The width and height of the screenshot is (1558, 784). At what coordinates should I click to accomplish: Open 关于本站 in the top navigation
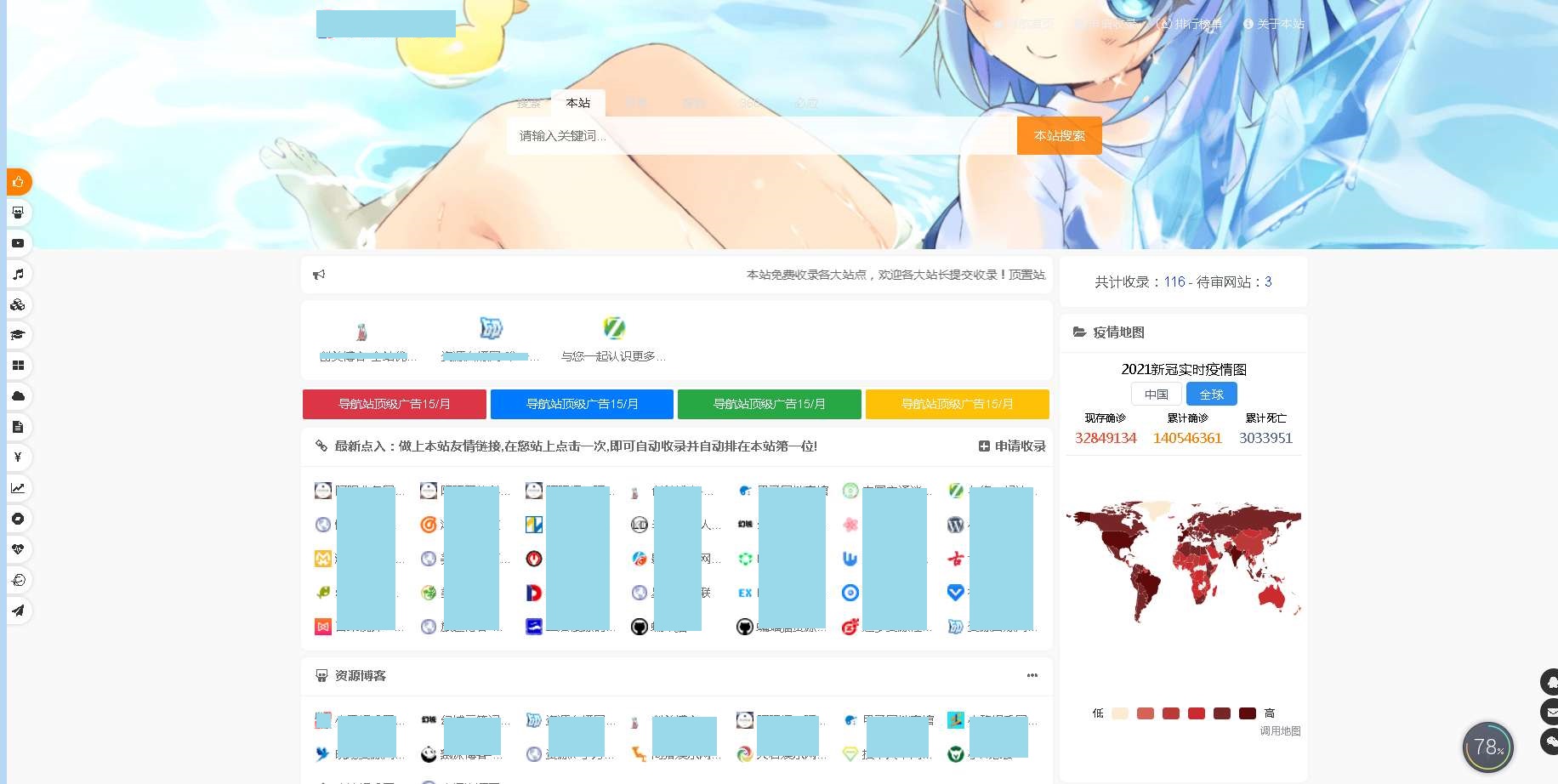click(1274, 24)
